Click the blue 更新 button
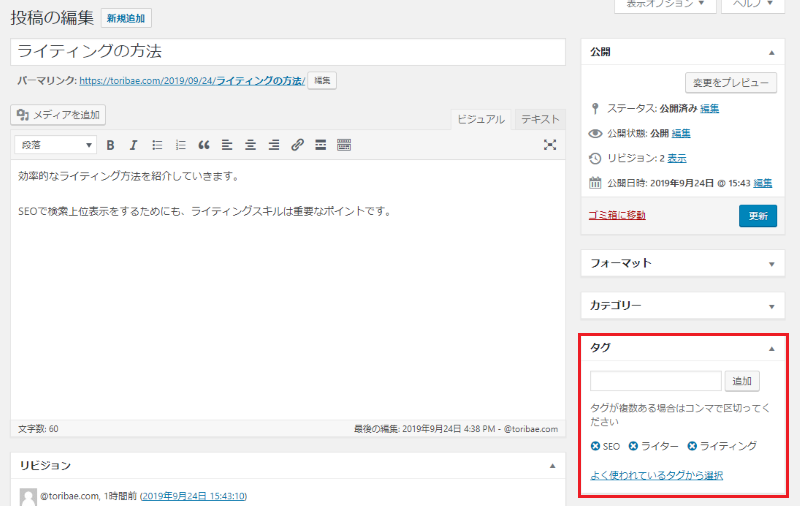Image resolution: width=800 pixels, height=506 pixels. [758, 216]
